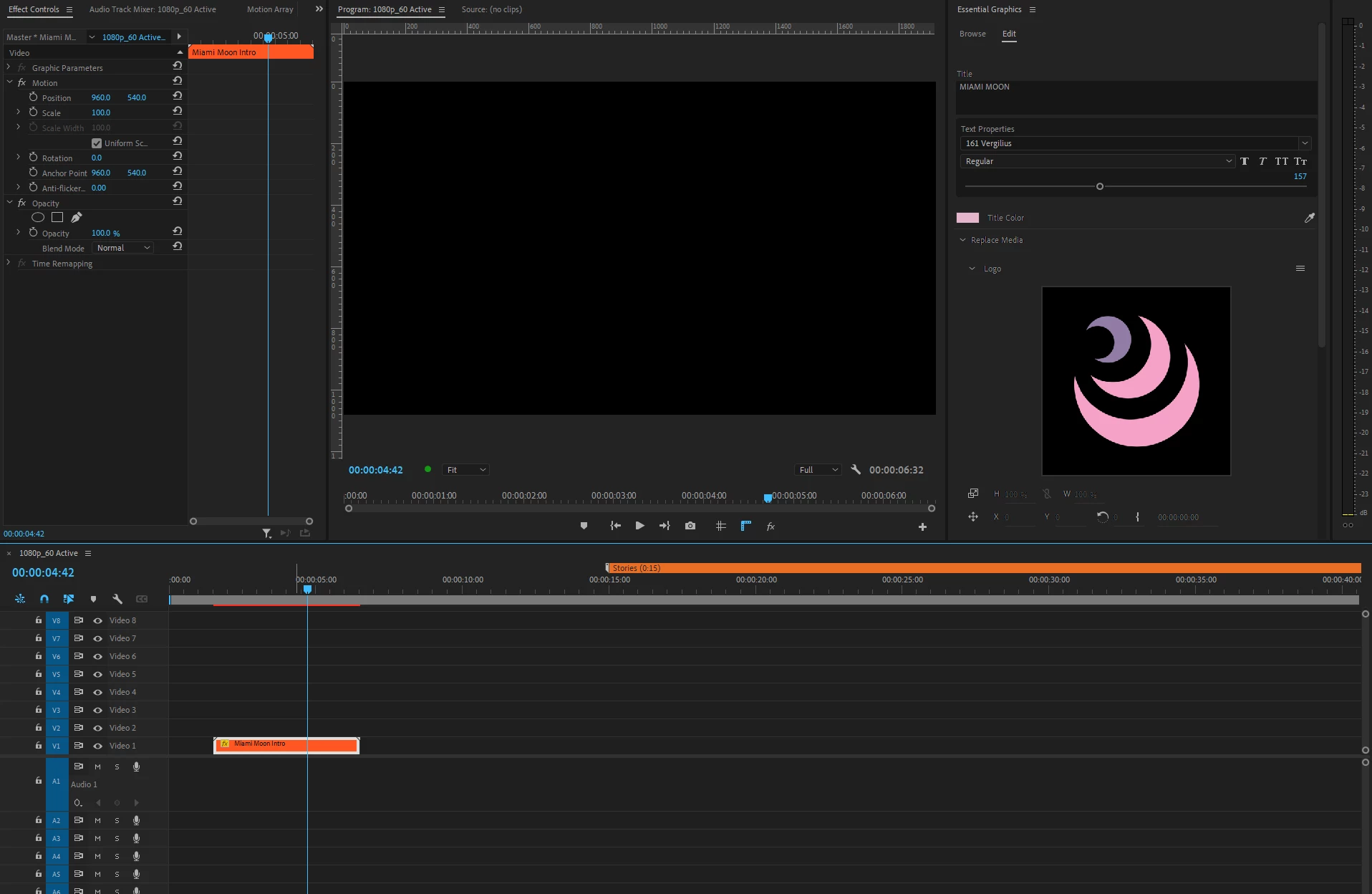Toggle the Position stopwatch animation icon
Viewport: 1372px width, 894px height.
click(33, 97)
